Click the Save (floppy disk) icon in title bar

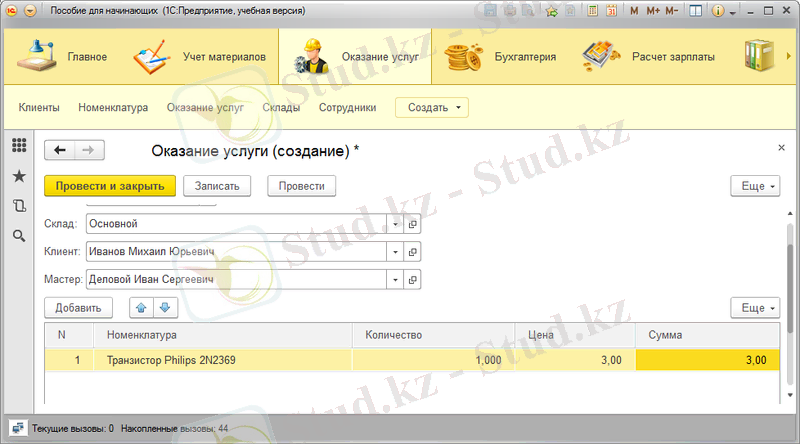pyautogui.click(x=490, y=11)
